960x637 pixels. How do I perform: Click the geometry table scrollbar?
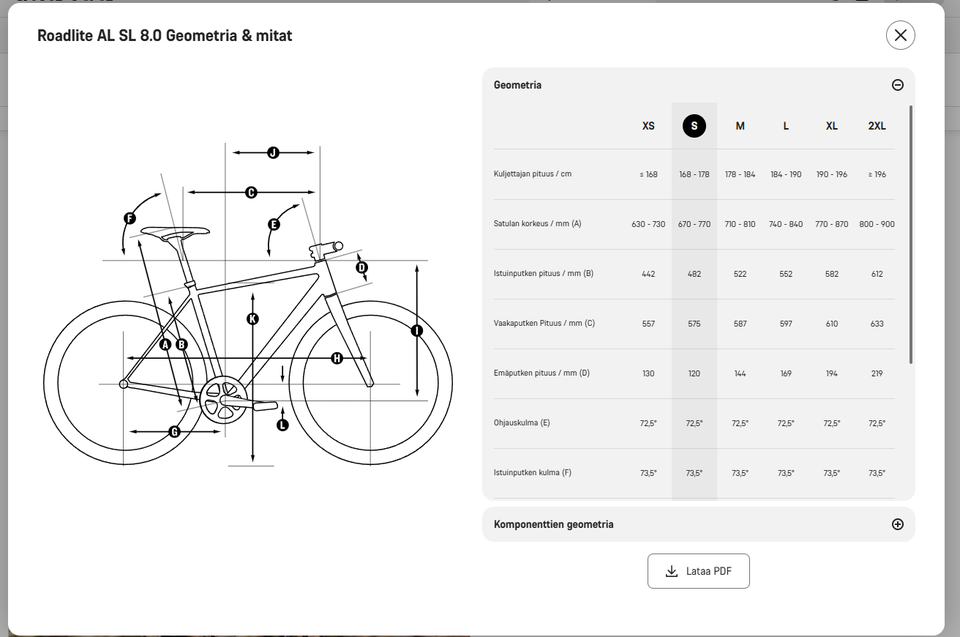(x=911, y=235)
